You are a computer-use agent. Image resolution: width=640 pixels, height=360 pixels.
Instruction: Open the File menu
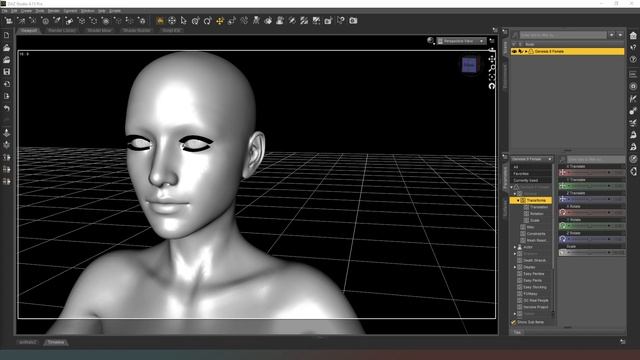pyautogui.click(x=4, y=11)
